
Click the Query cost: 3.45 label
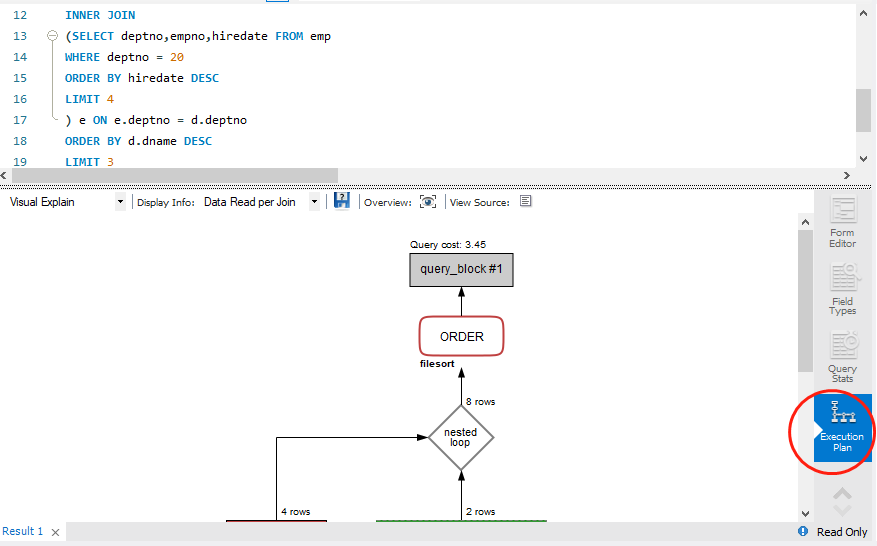448,244
